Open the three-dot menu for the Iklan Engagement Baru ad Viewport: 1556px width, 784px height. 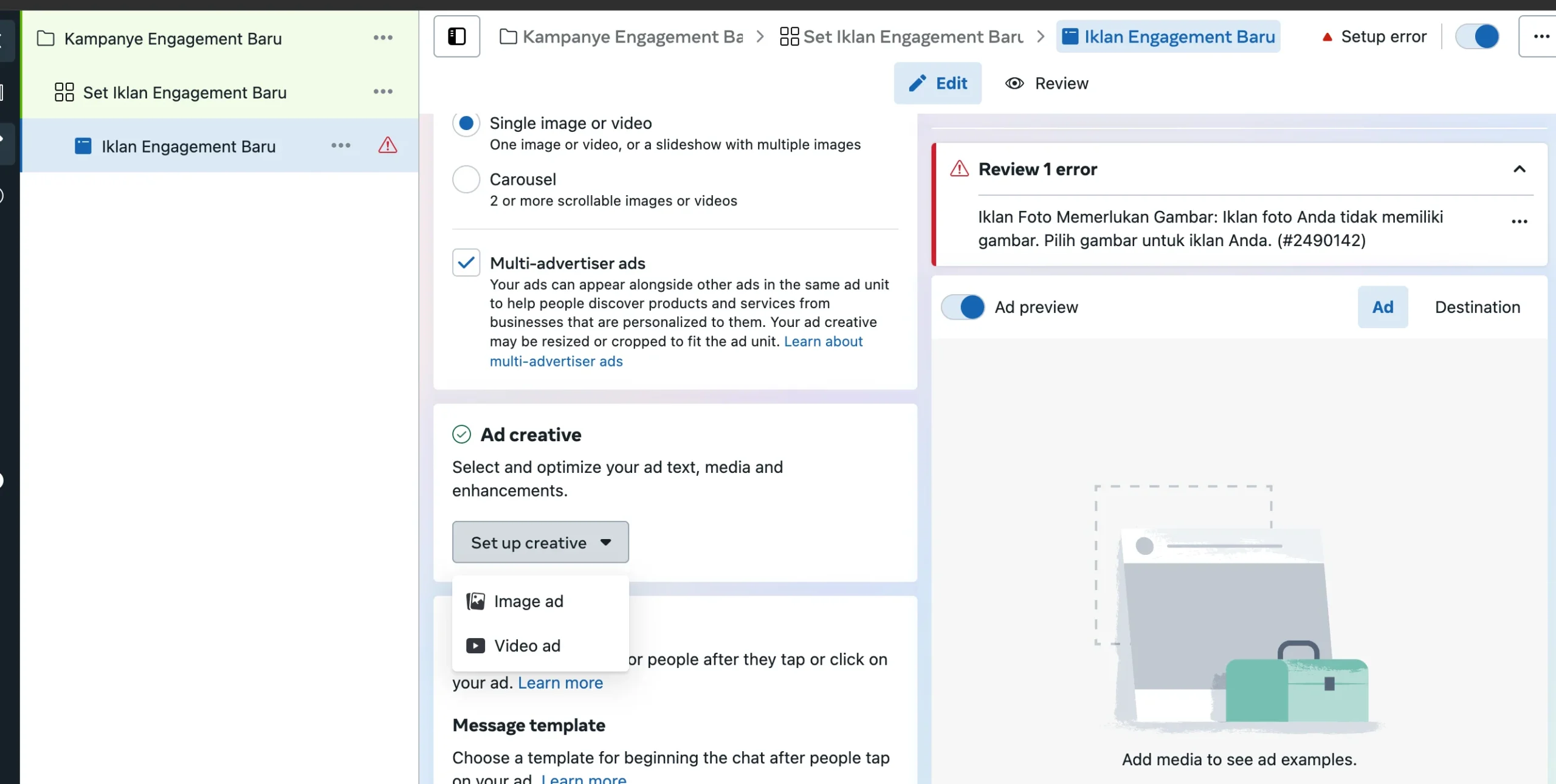pos(341,146)
